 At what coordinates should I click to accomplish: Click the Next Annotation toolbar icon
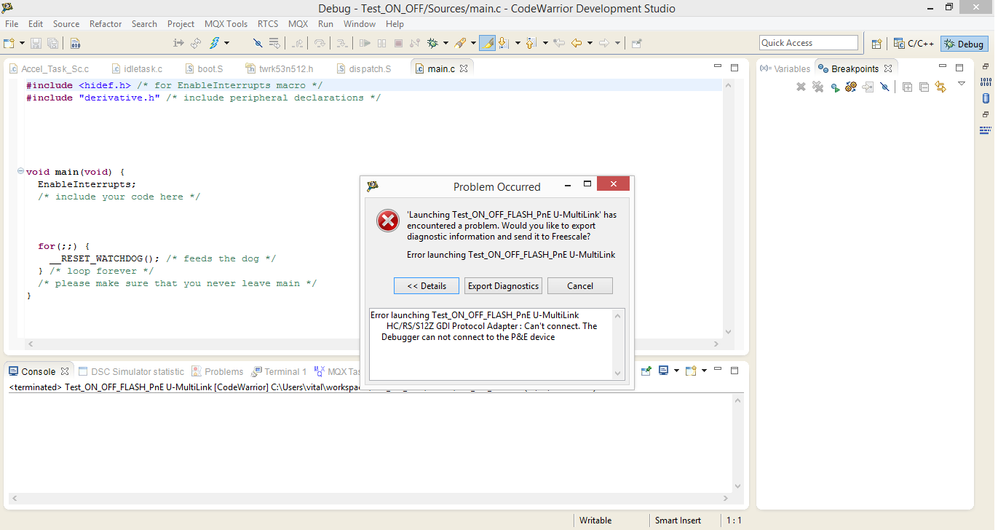(x=503, y=43)
